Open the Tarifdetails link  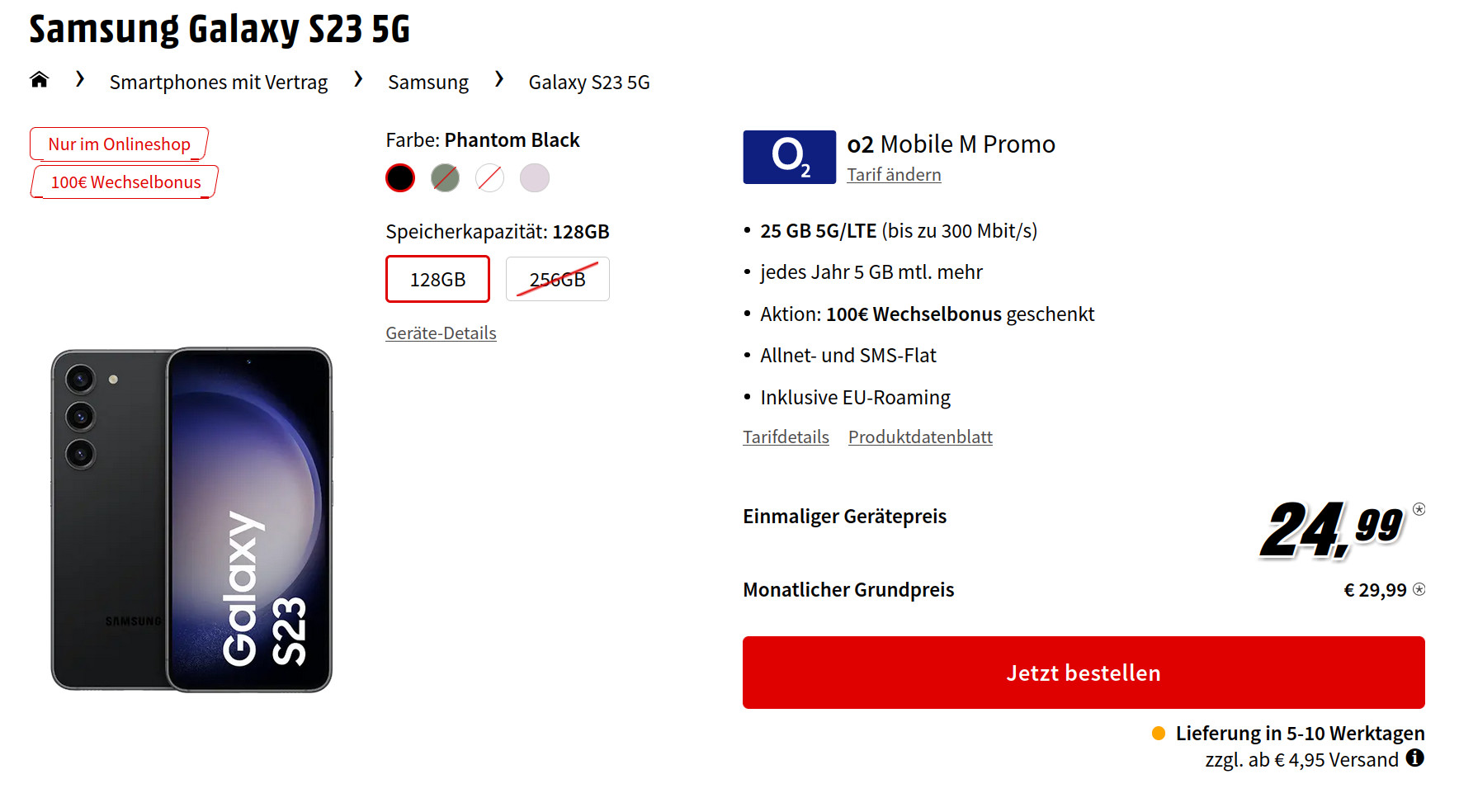point(786,437)
